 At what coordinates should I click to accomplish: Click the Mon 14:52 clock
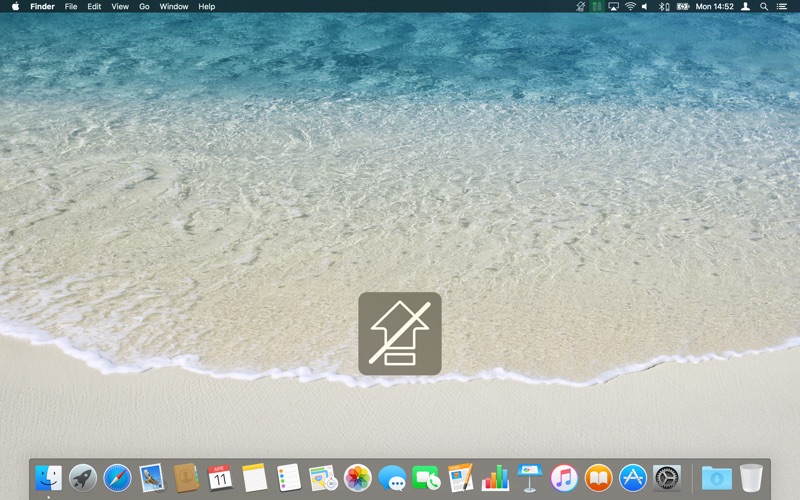pyautogui.click(x=714, y=7)
